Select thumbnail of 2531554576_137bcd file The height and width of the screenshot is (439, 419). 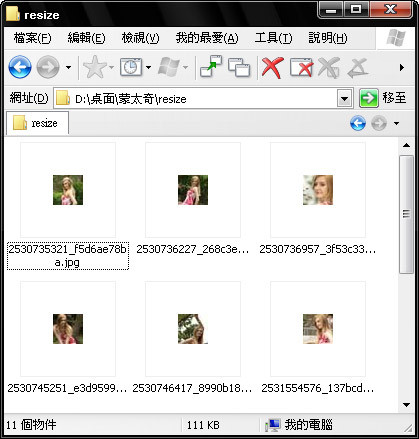coord(318,329)
